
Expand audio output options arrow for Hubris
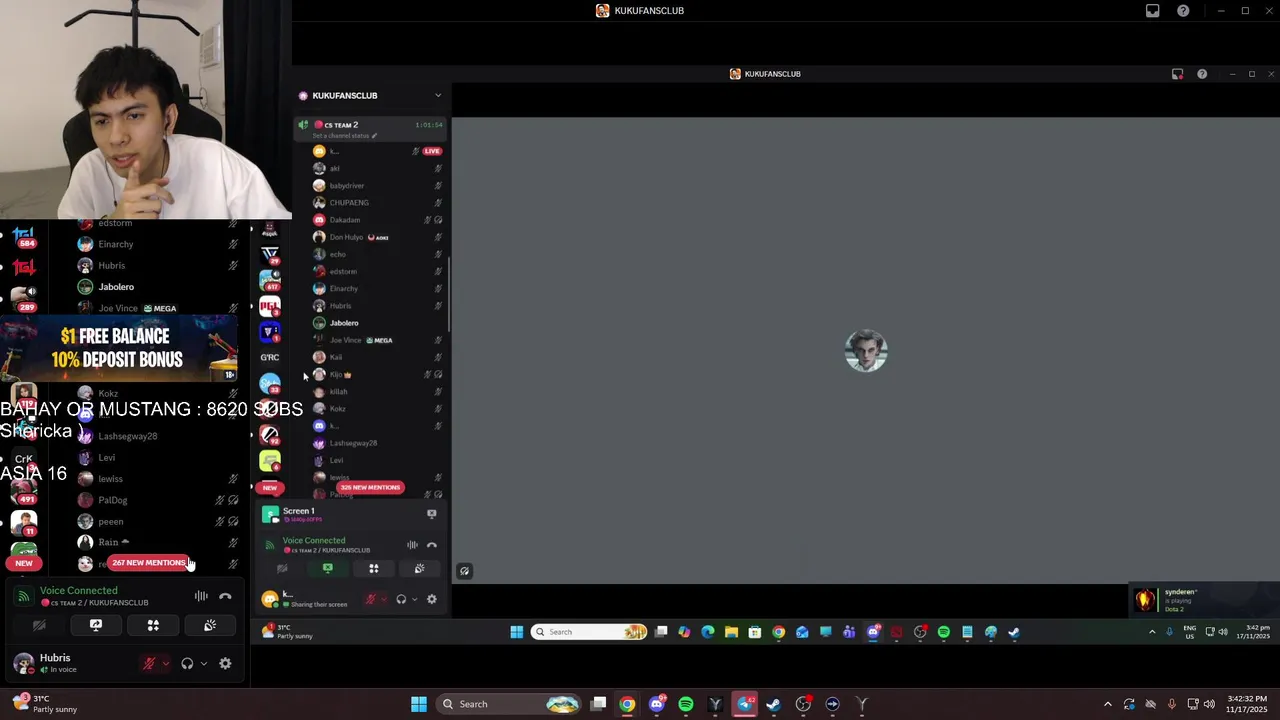click(x=203, y=663)
